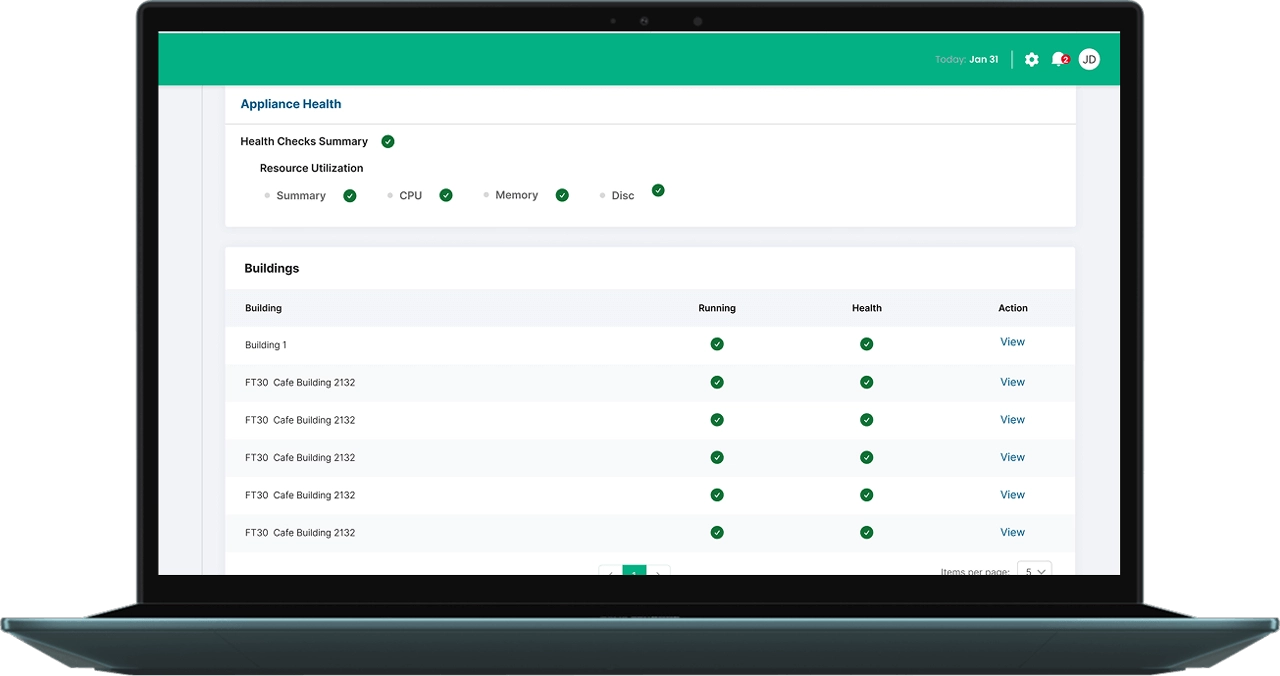Click the Summary utilization status checkmark
The width and height of the screenshot is (1280, 676).
tap(350, 196)
